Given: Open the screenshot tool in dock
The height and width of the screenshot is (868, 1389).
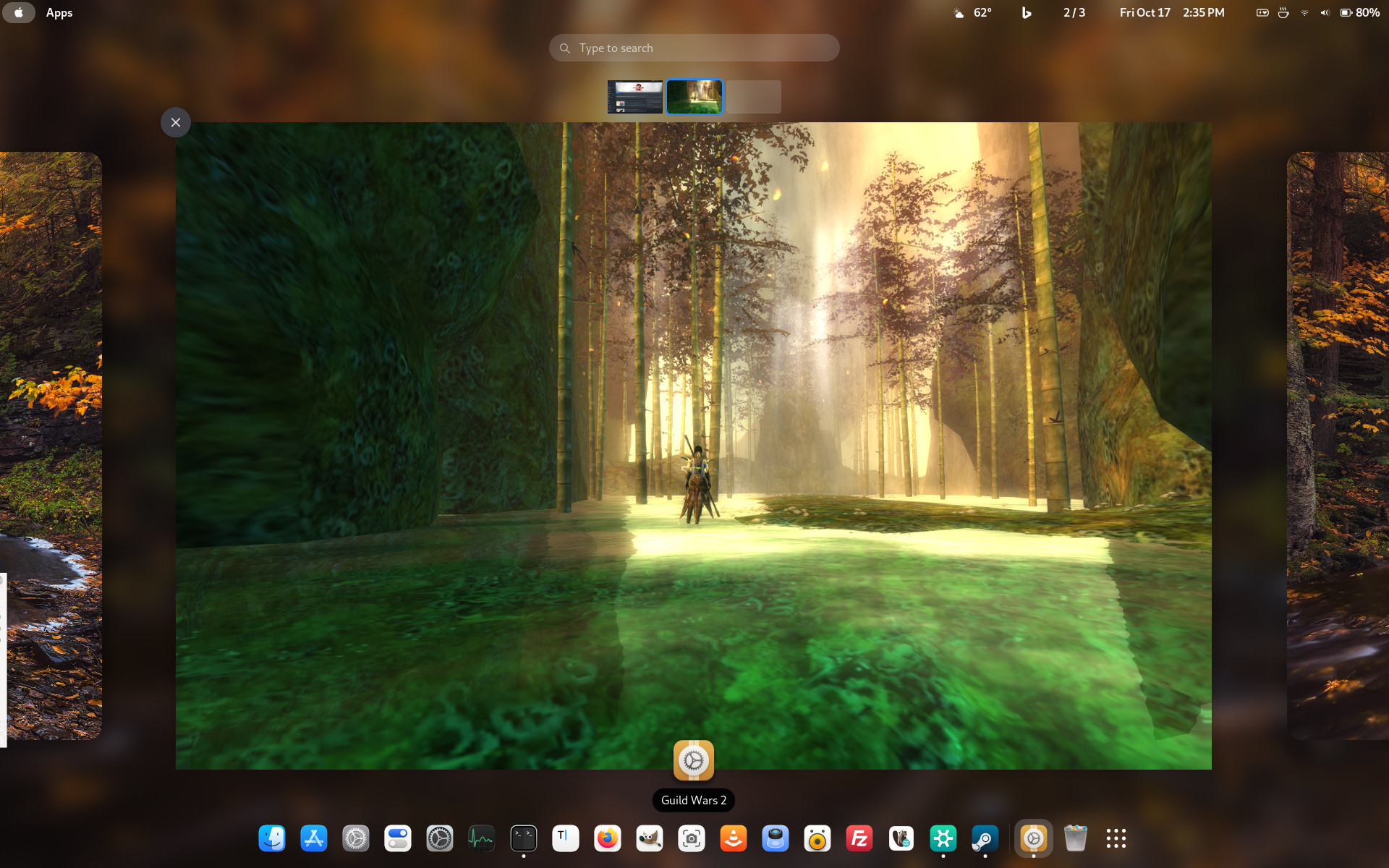Looking at the screenshot, I should (x=692, y=838).
